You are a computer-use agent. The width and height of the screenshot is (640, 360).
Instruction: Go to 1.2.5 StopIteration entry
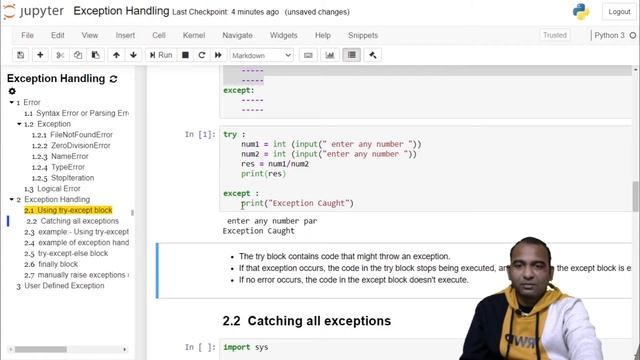coord(63,178)
